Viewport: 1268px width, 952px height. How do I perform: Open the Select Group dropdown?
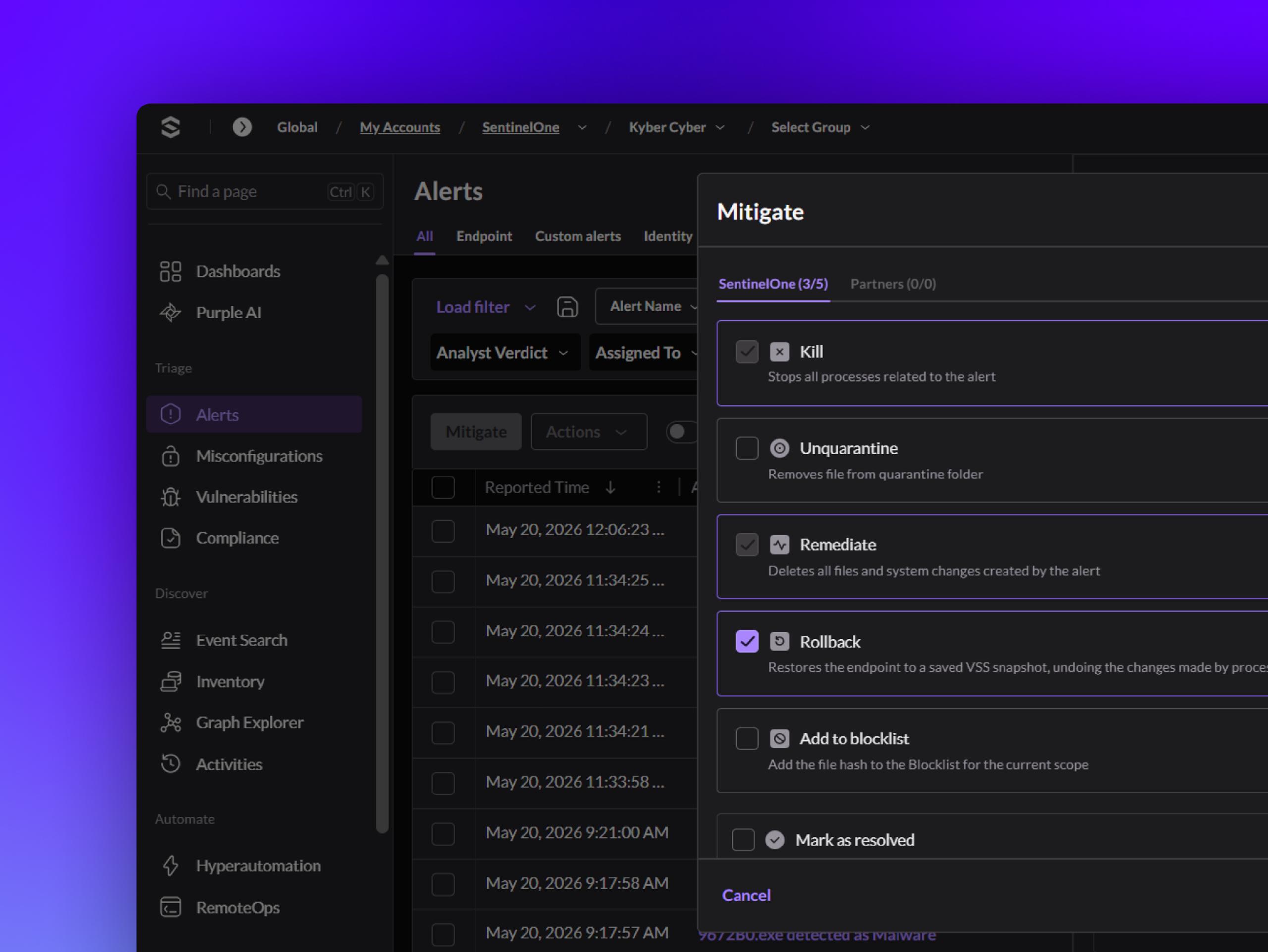click(820, 127)
